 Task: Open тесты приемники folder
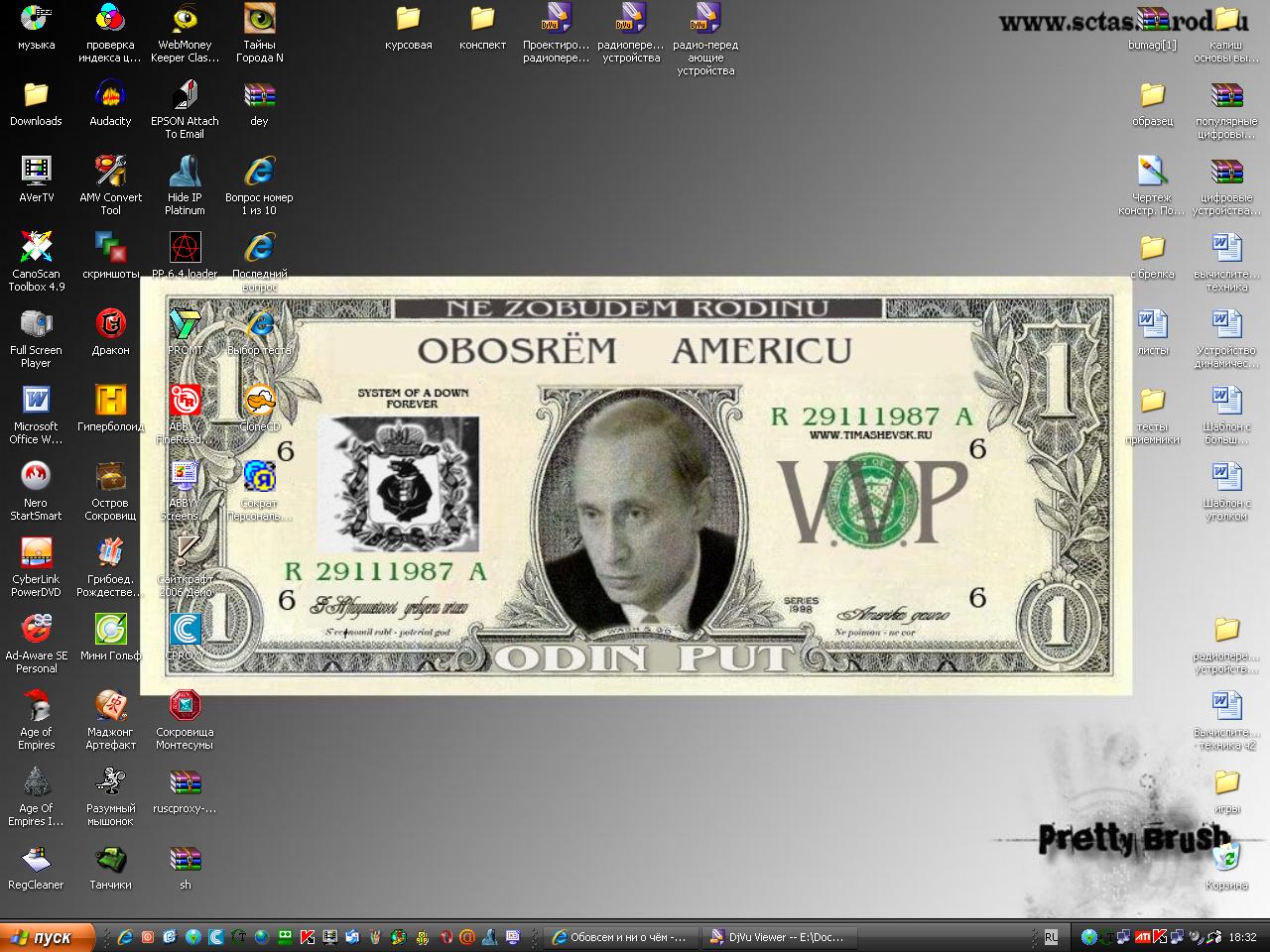pyautogui.click(x=1152, y=416)
